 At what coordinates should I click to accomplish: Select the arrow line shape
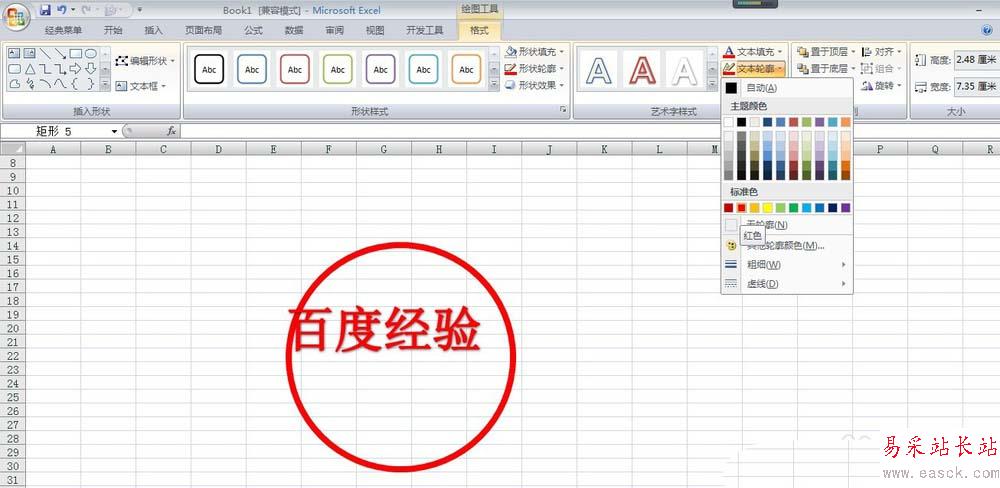[60, 54]
